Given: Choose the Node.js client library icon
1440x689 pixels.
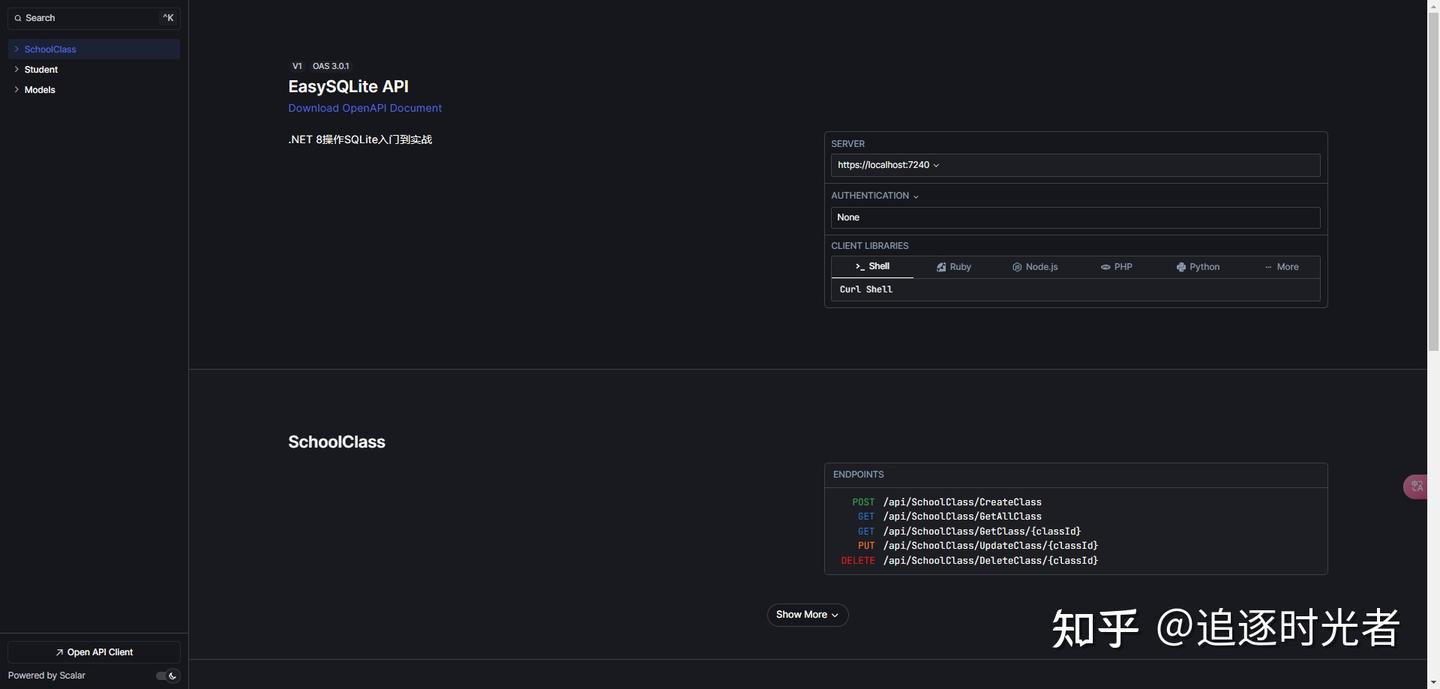Looking at the screenshot, I should click(1017, 267).
